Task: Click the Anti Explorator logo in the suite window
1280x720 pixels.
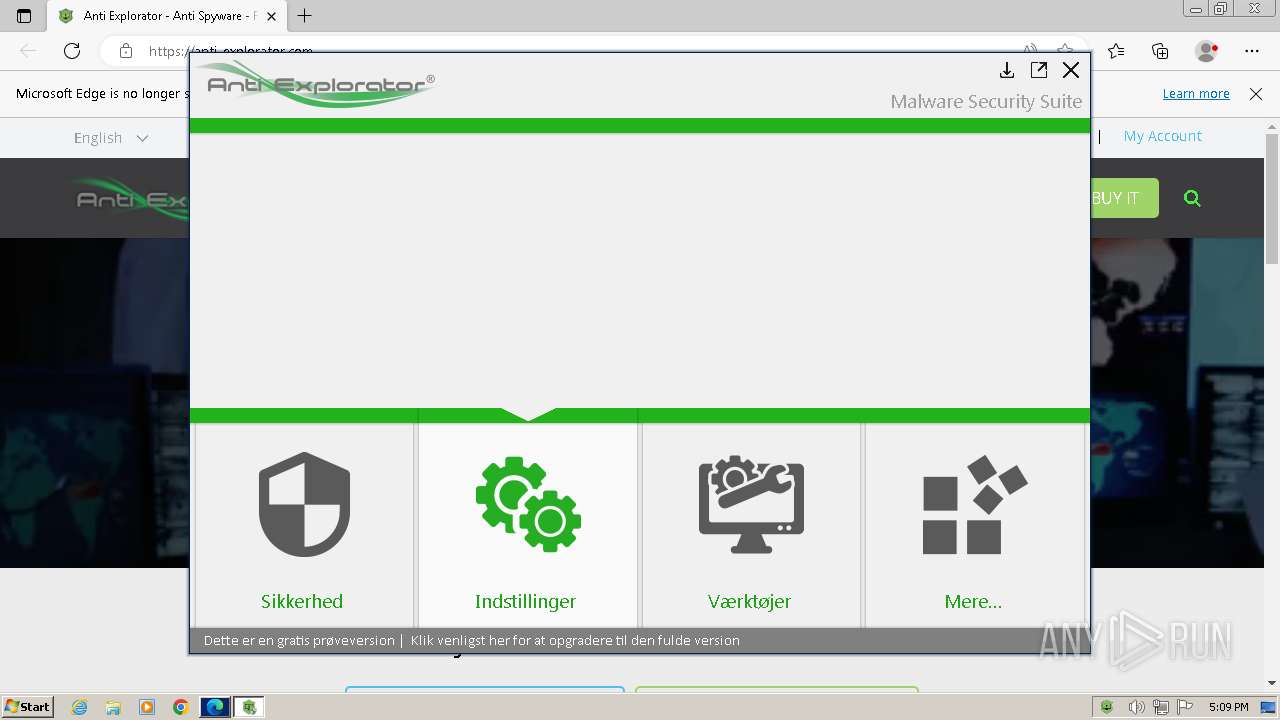Action: (316, 84)
